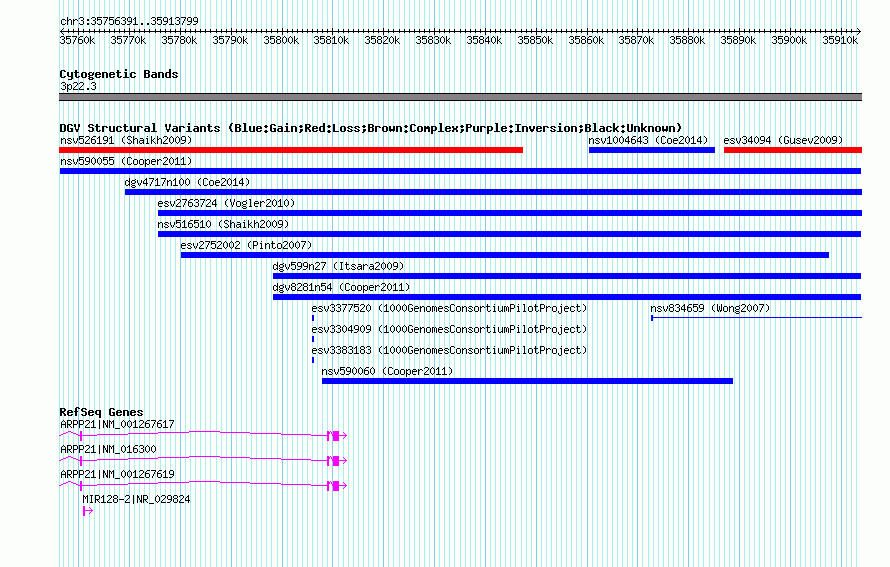
Task: Open esv3304909 1000 Genomes variant label
Action: [x=450, y=329]
